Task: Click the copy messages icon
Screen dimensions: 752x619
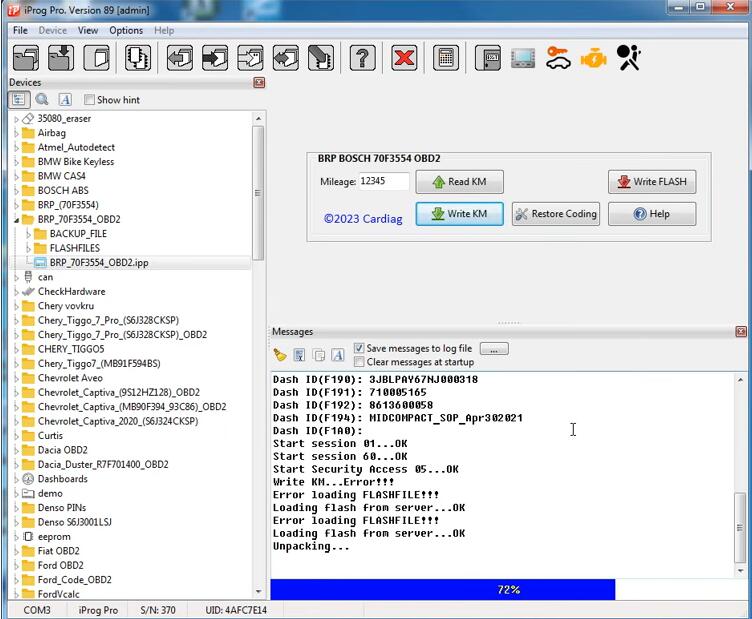Action: tap(318, 355)
